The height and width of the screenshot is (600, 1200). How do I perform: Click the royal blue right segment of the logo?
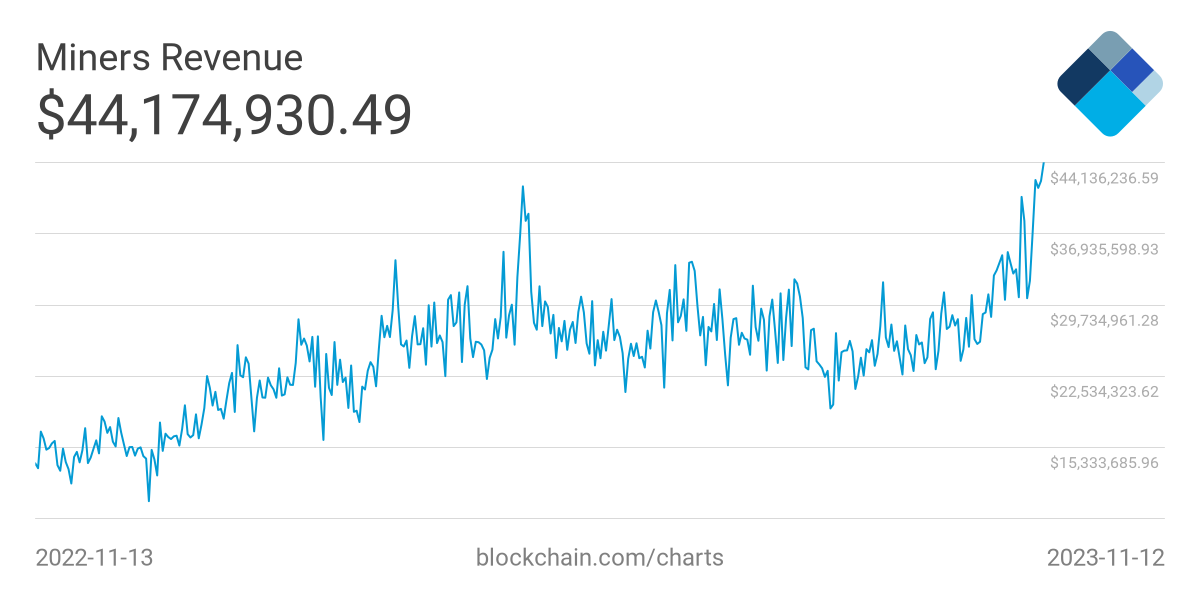[1132, 69]
